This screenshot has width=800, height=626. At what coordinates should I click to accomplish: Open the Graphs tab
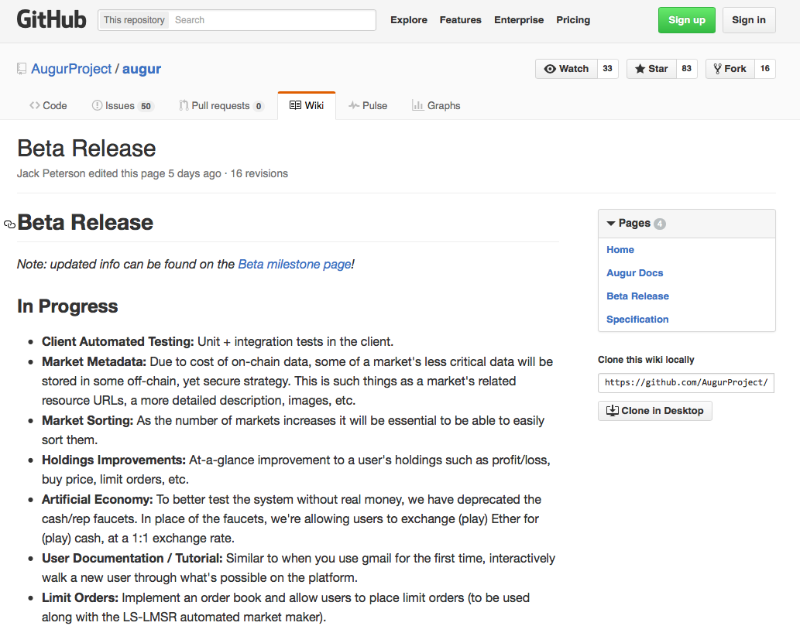click(x=436, y=106)
